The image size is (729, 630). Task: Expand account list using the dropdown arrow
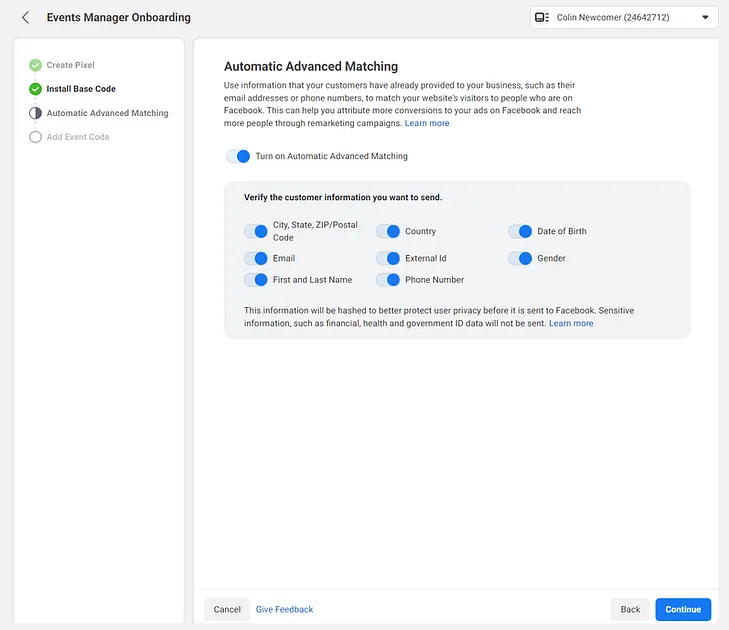click(x=705, y=18)
